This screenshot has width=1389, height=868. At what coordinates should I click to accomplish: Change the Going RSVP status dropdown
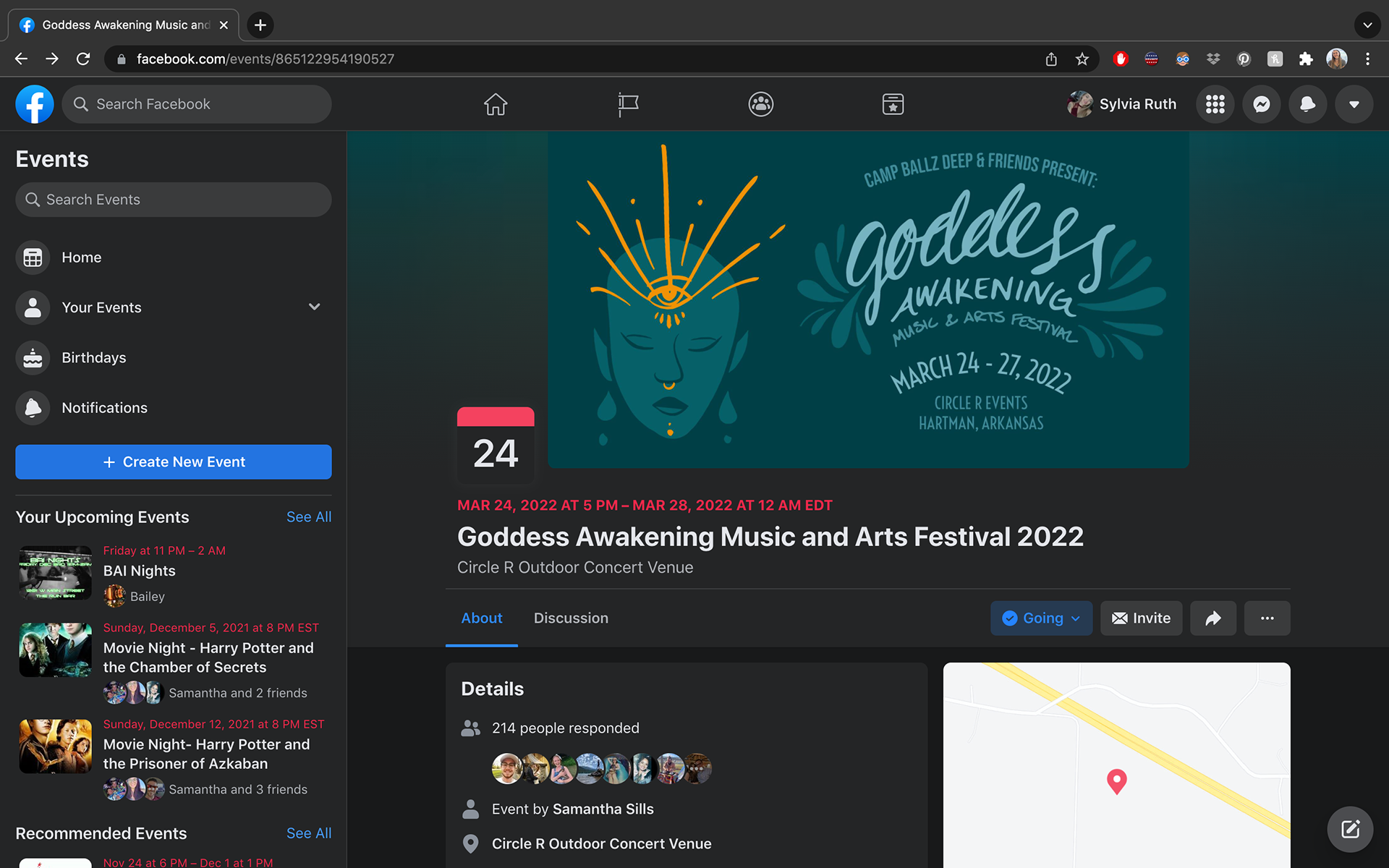(x=1041, y=618)
